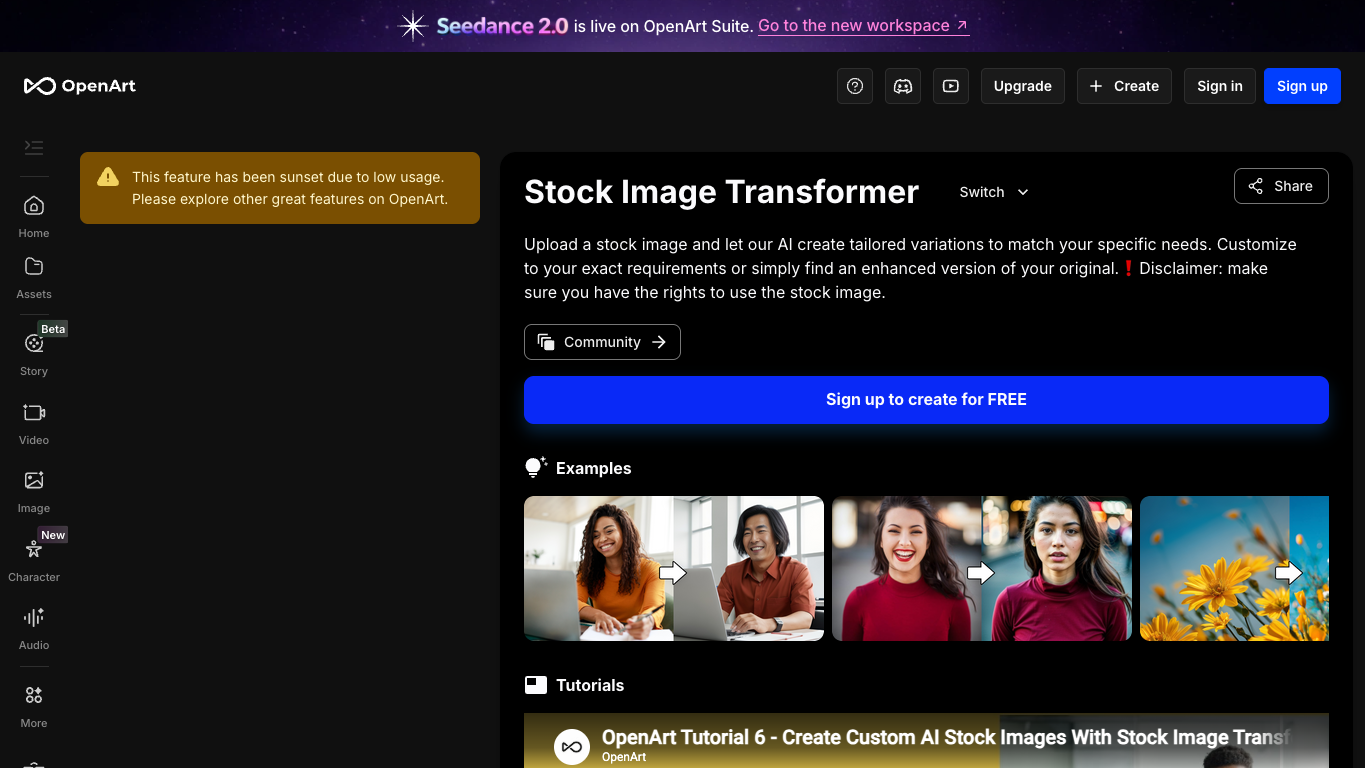Open Character feature in sidebar
Viewport: 1365px width, 768px height.
[34, 560]
